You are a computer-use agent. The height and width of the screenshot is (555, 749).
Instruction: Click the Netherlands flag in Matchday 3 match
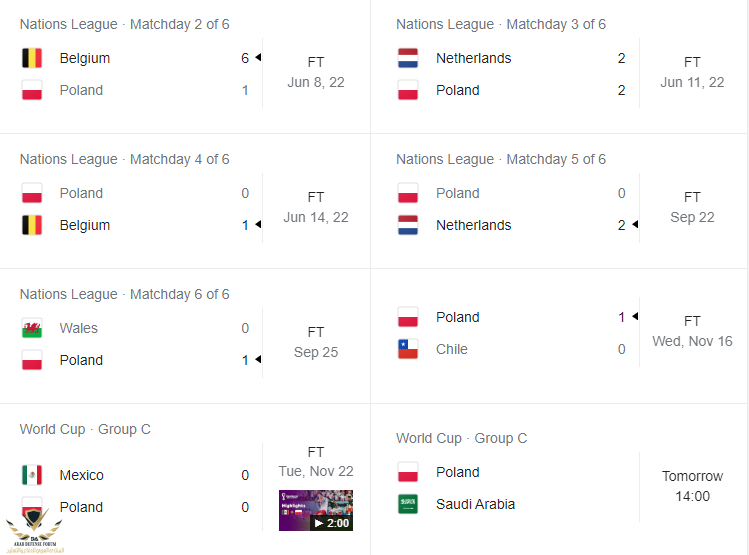coord(408,58)
